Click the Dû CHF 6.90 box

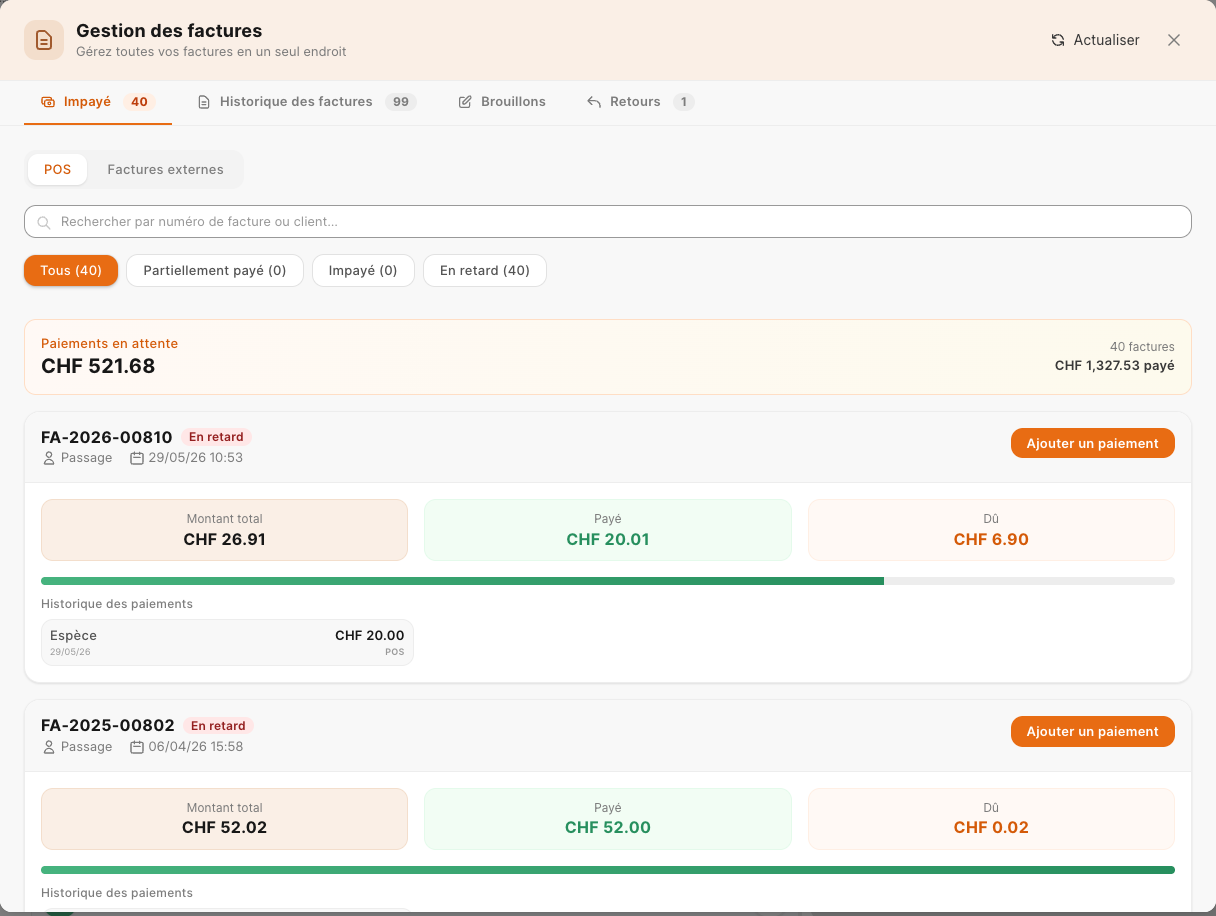(x=991, y=530)
